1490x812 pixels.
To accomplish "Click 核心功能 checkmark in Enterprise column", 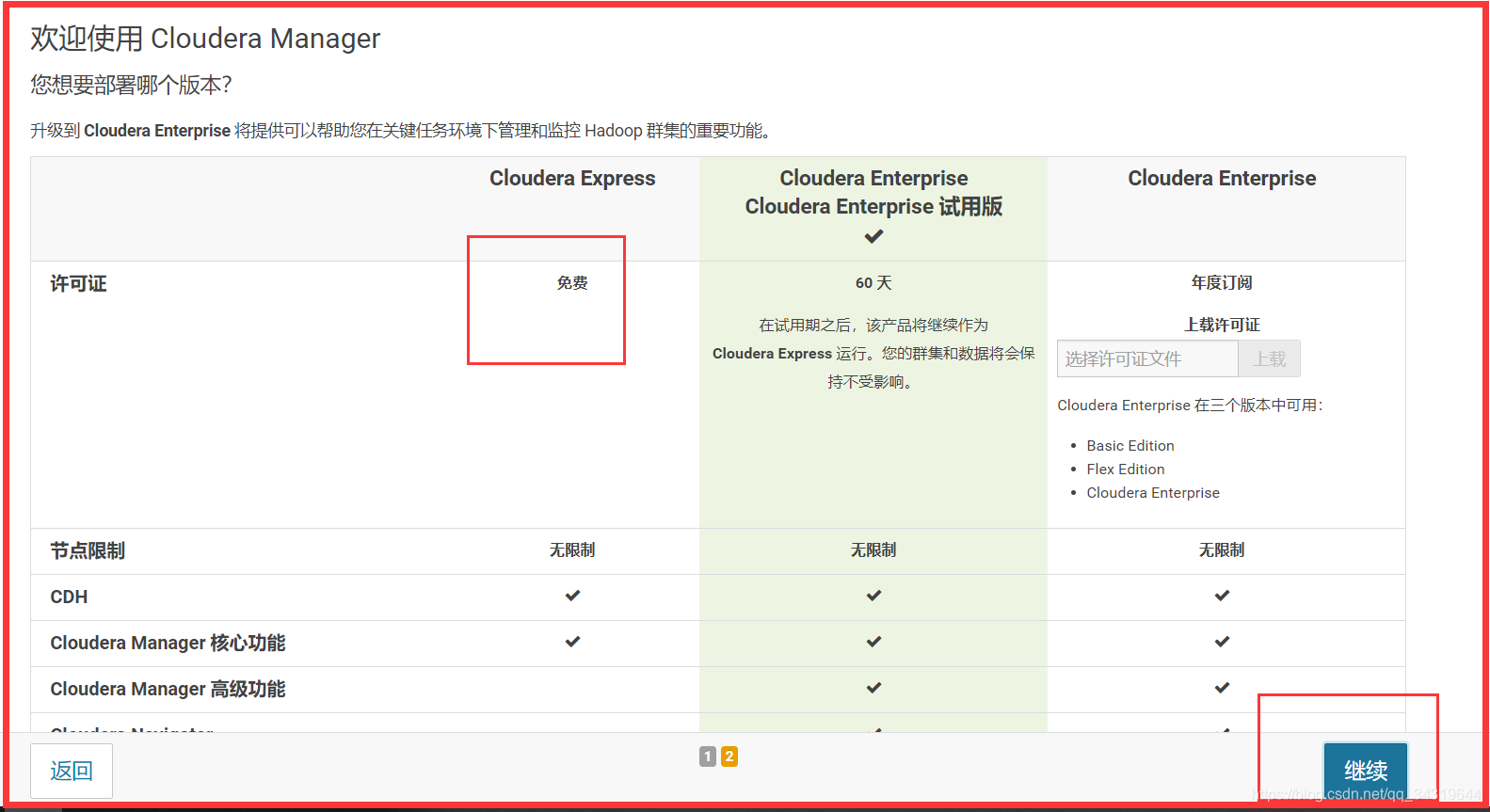I will tap(1222, 642).
